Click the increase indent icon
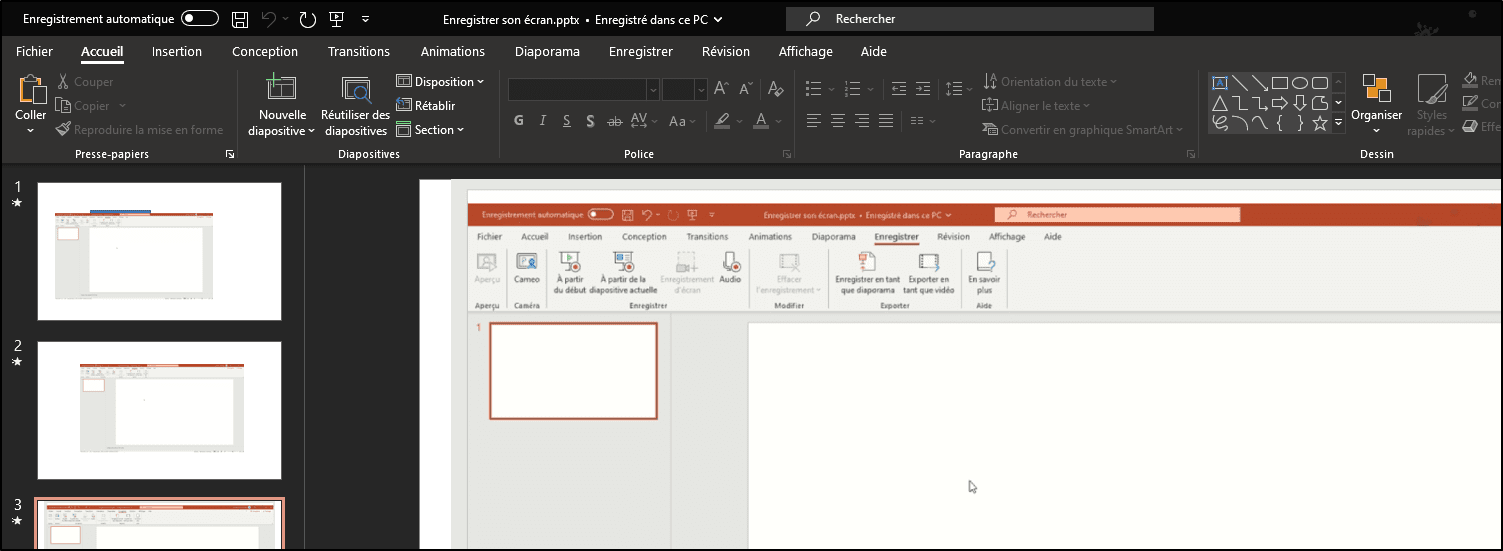The height and width of the screenshot is (551, 1503). tap(923, 89)
